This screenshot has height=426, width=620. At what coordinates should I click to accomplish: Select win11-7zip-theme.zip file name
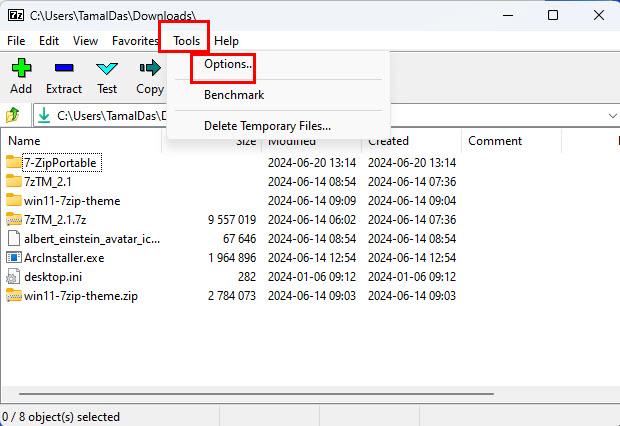81,295
